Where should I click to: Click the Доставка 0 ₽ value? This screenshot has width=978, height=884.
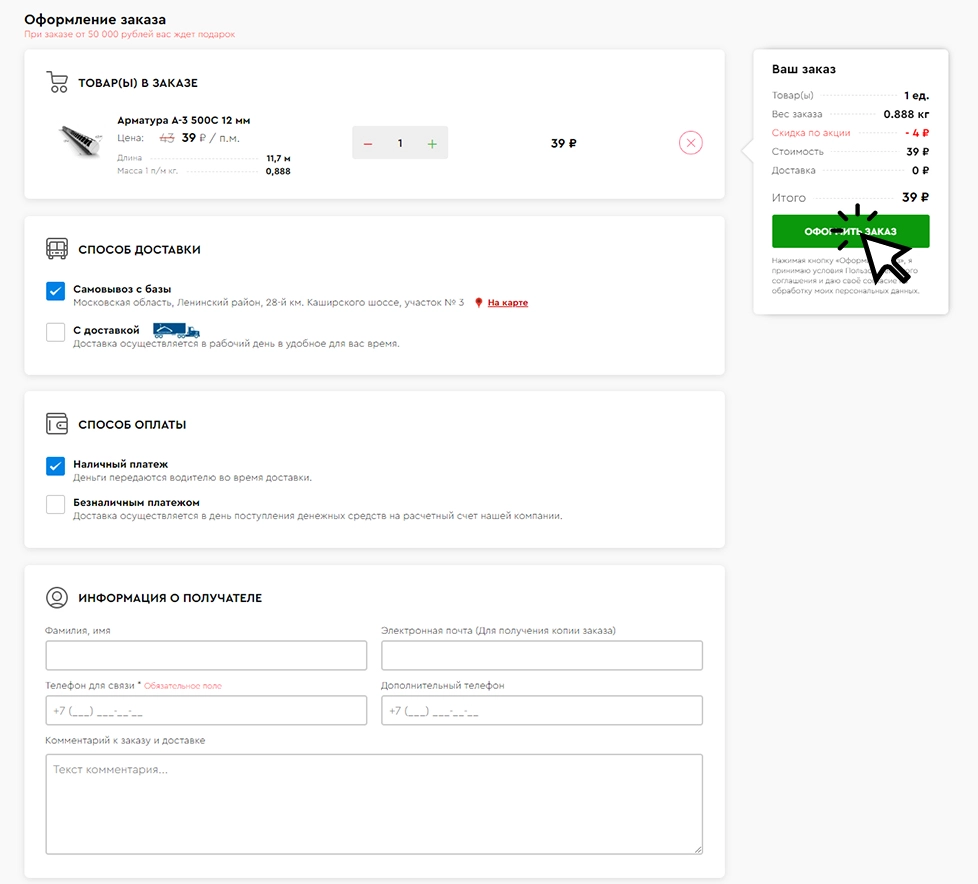click(x=921, y=170)
